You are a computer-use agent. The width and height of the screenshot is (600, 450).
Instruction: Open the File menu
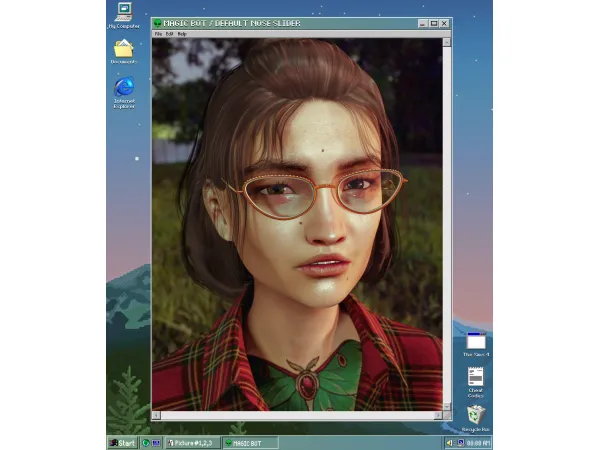[x=158, y=34]
